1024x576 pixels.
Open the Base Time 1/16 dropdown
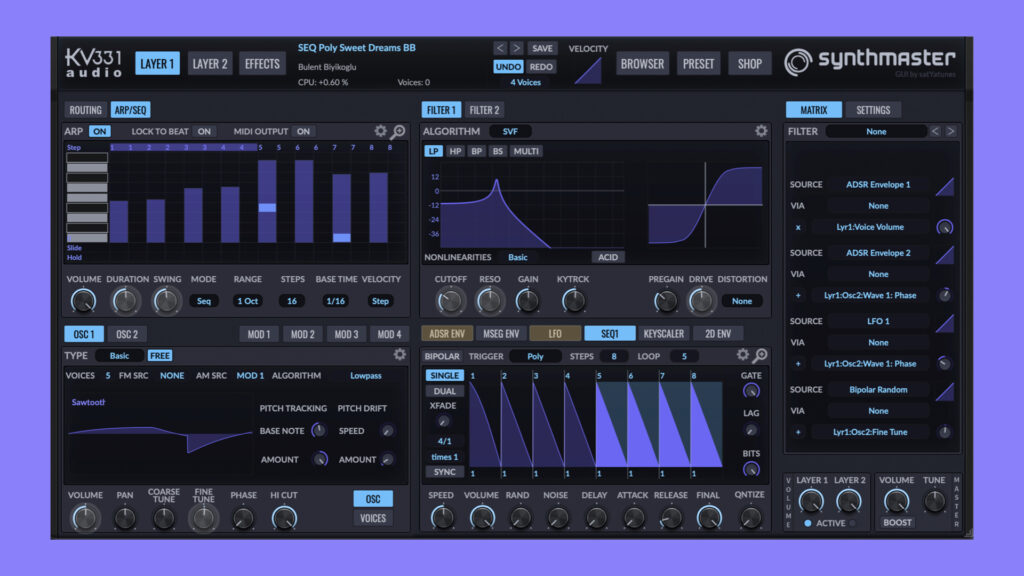(x=336, y=301)
